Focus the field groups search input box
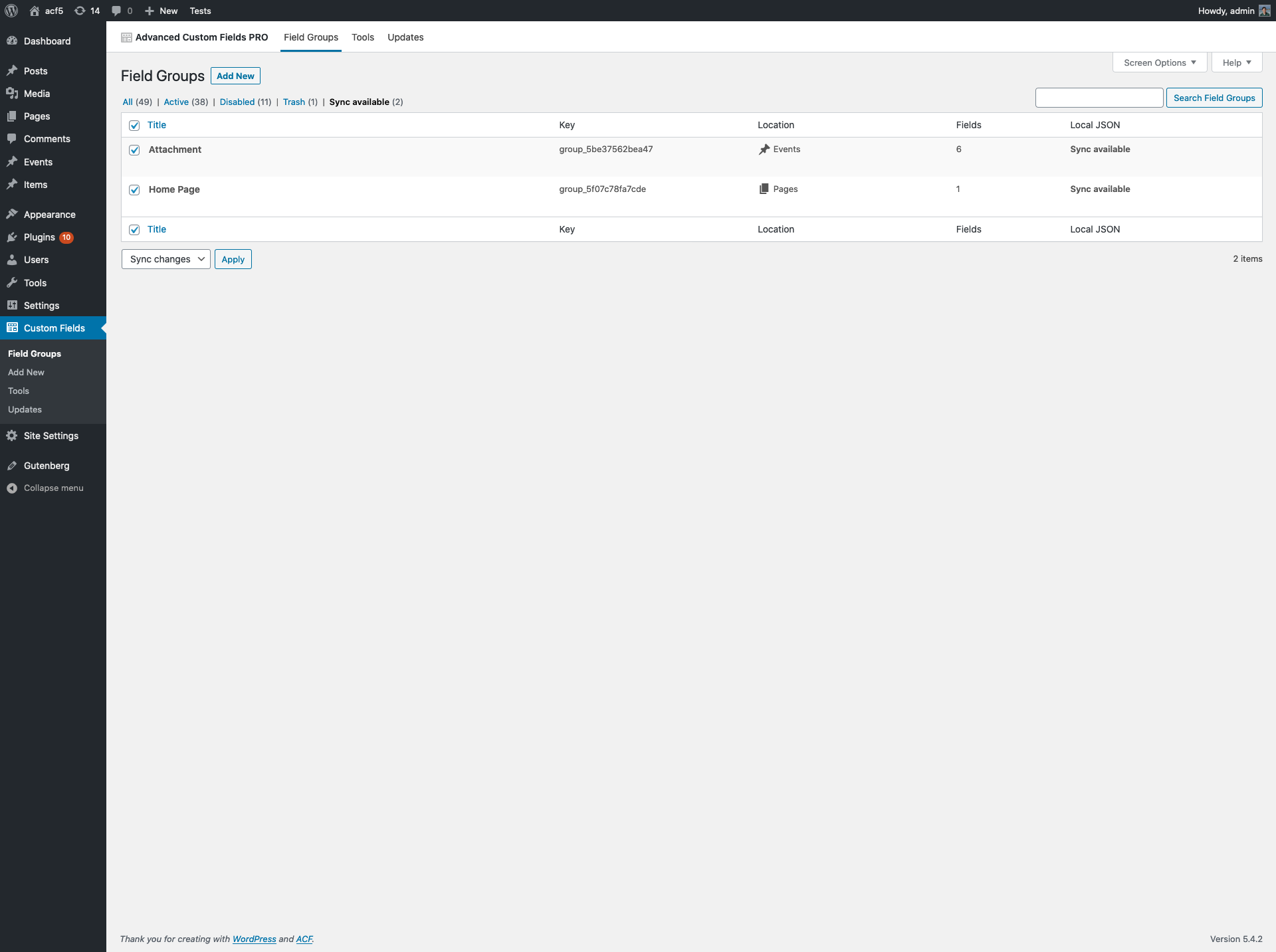The width and height of the screenshot is (1276, 952). point(1099,98)
